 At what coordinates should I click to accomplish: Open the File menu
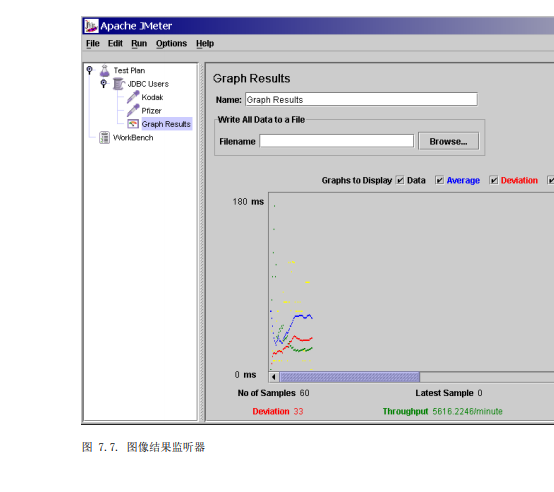click(93, 43)
